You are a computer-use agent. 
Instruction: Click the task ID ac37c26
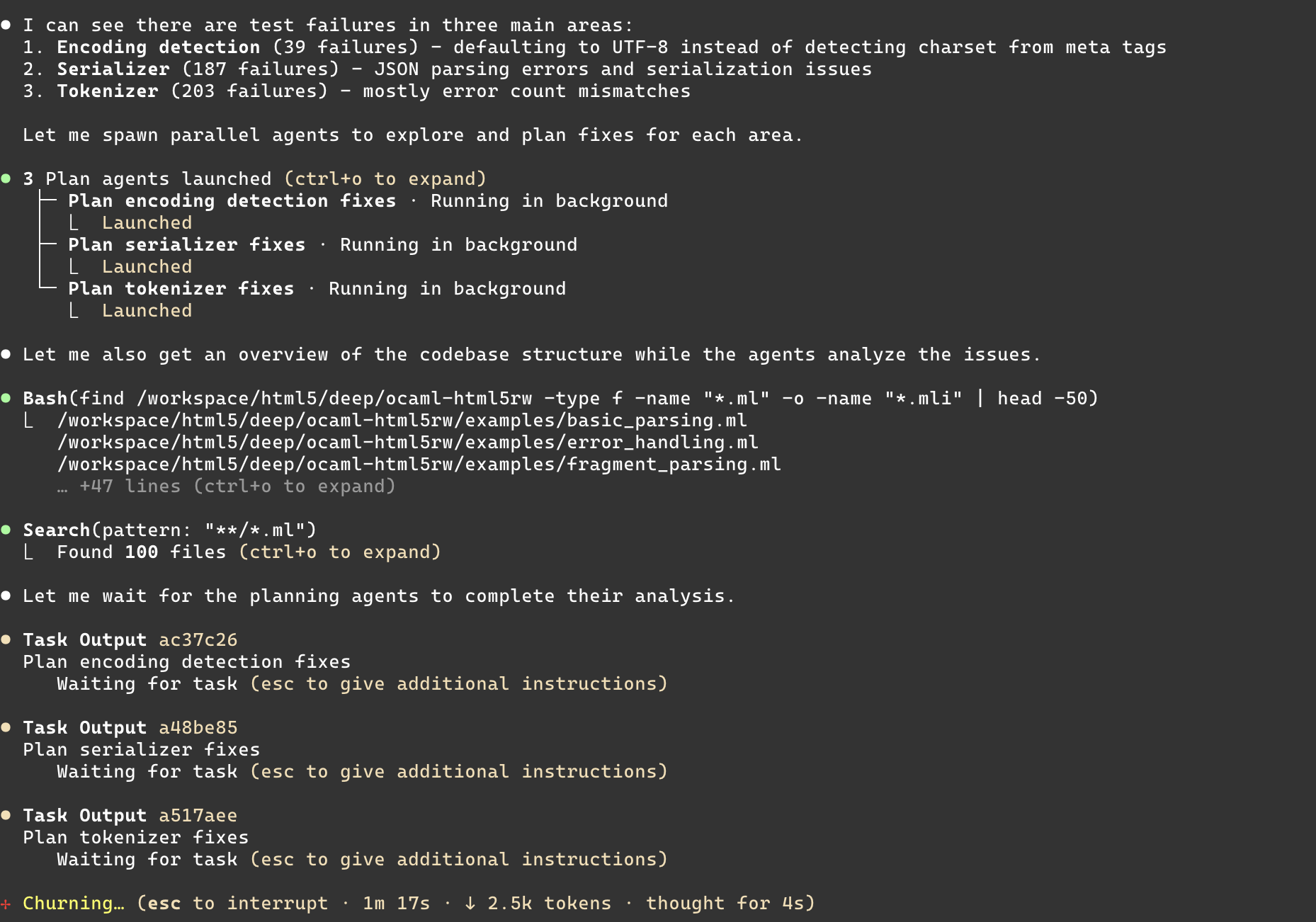(198, 640)
